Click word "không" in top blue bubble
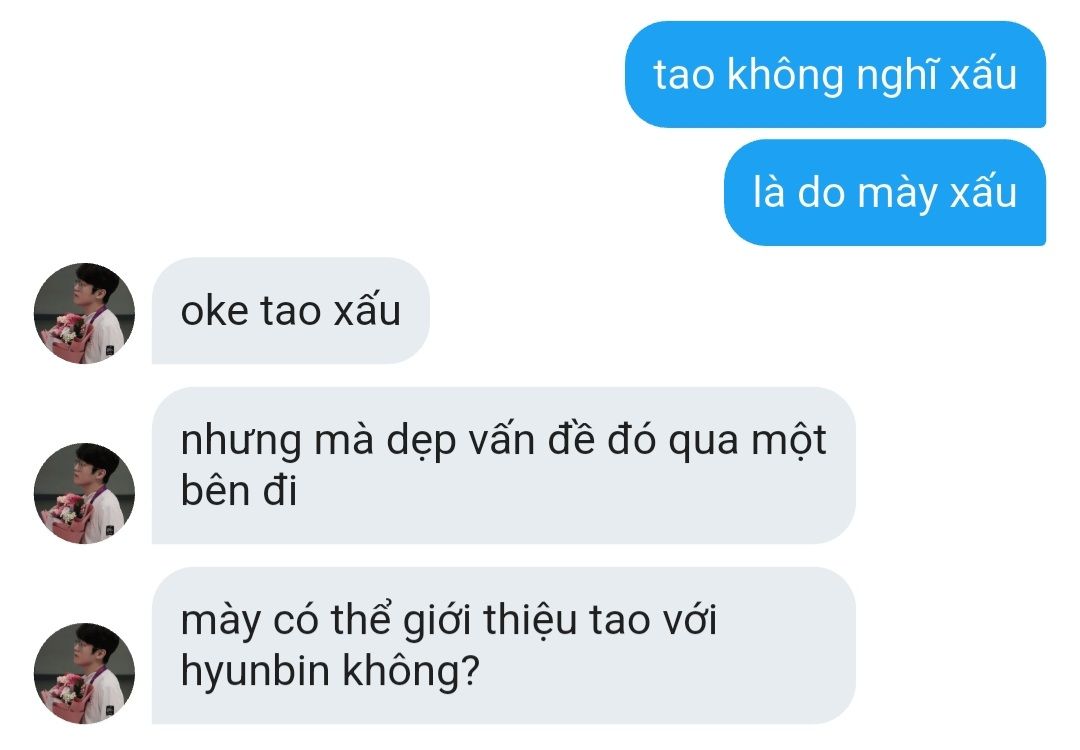The image size is (1080, 750). (785, 74)
